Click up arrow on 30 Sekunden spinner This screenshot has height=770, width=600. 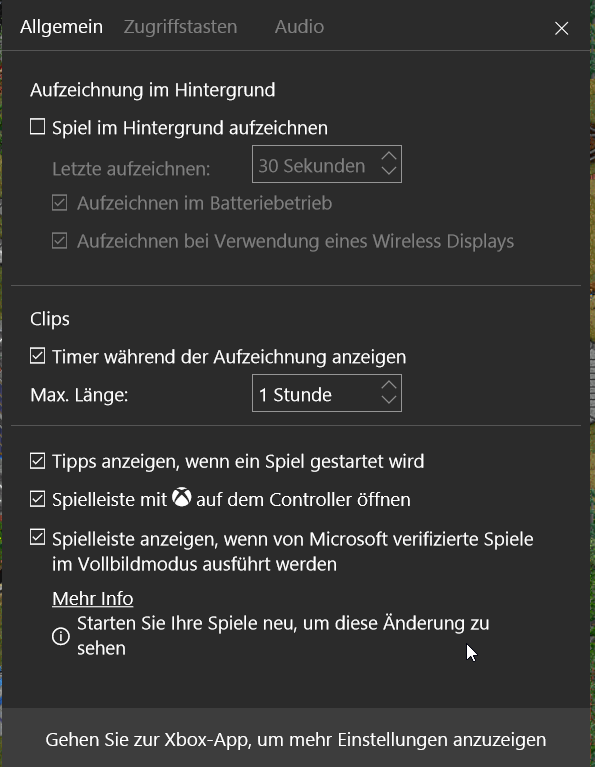[389, 157]
